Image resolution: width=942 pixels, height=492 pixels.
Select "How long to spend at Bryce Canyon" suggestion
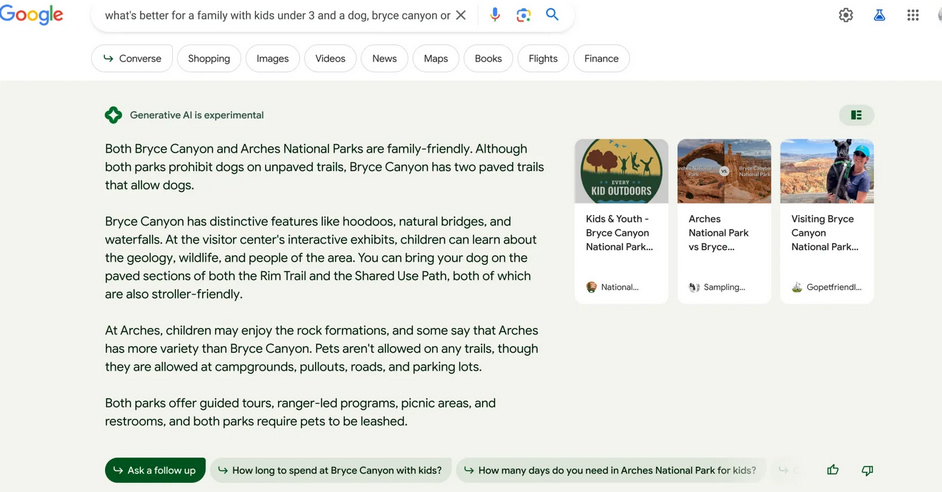point(330,470)
